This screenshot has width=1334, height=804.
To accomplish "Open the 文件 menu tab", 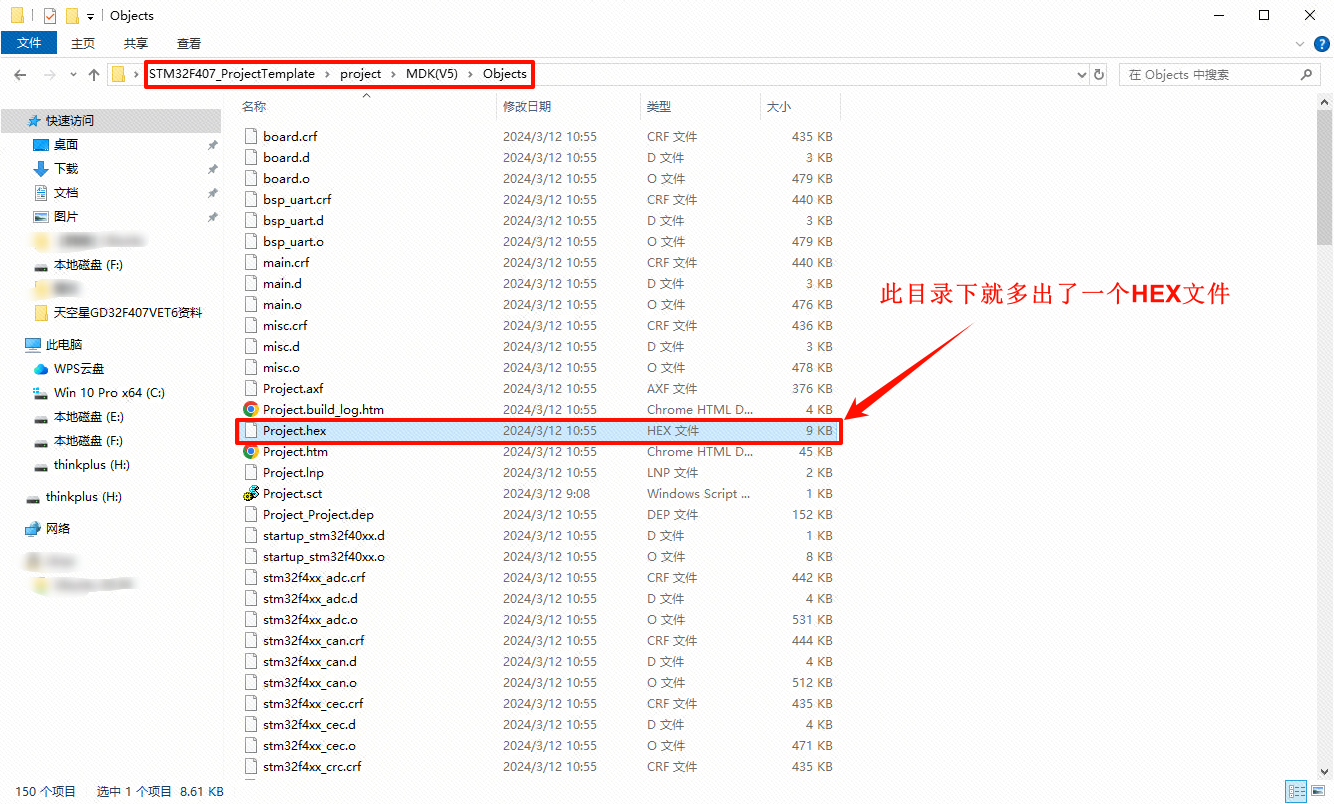I will (x=29, y=43).
